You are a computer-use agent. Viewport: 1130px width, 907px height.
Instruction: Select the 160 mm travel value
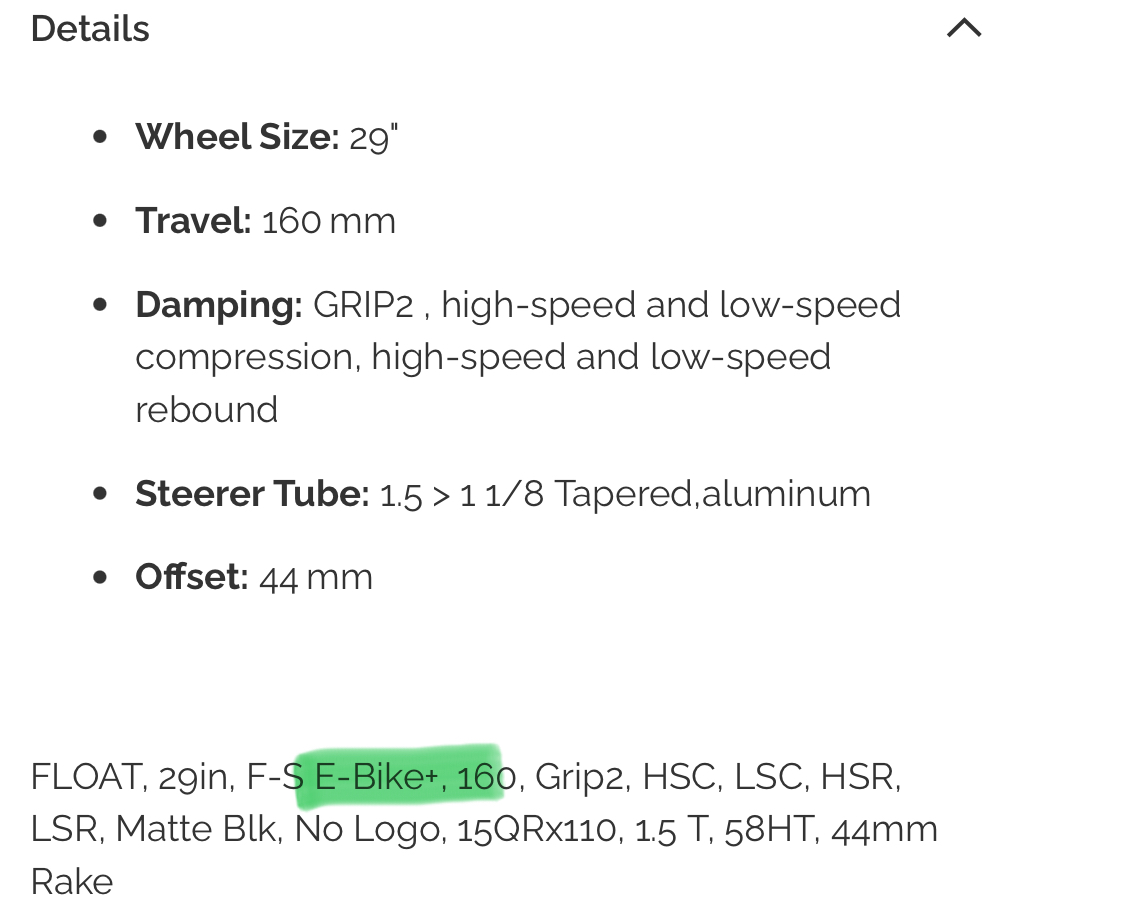329,221
